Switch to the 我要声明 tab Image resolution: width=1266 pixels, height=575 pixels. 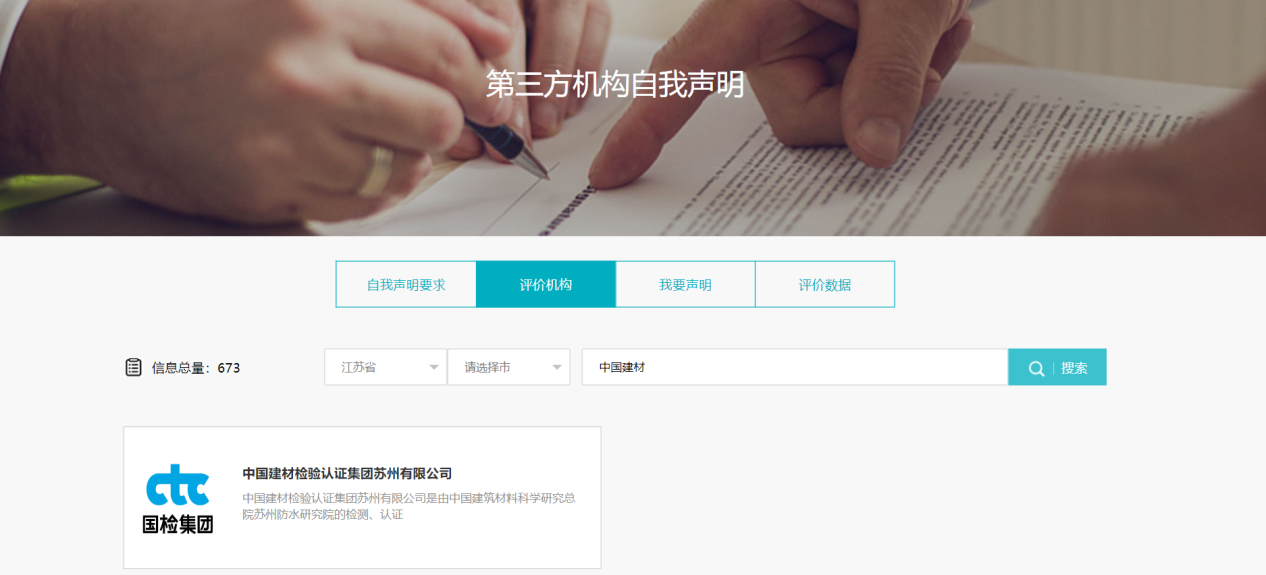685,285
